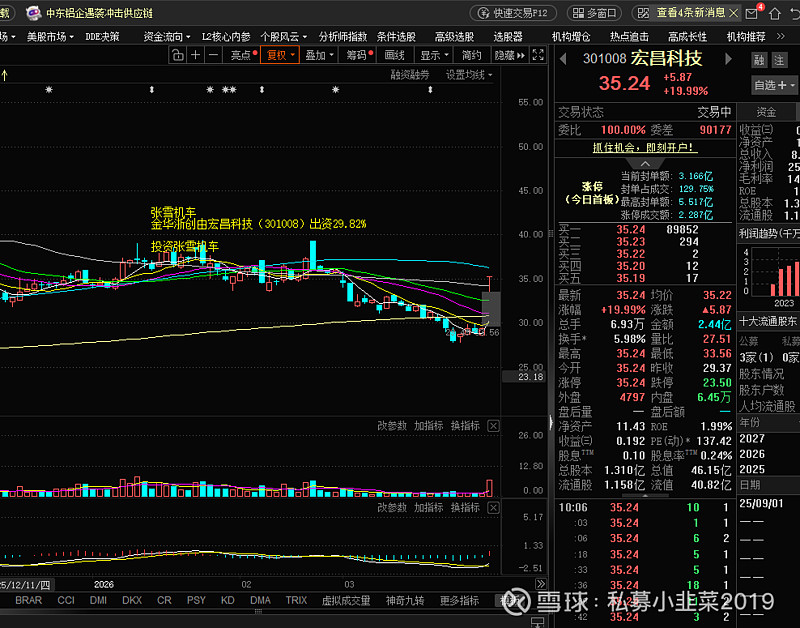Image resolution: width=800 pixels, height=628 pixels.
Task: Zoom out chart with minus button
Action: [x=213, y=55]
